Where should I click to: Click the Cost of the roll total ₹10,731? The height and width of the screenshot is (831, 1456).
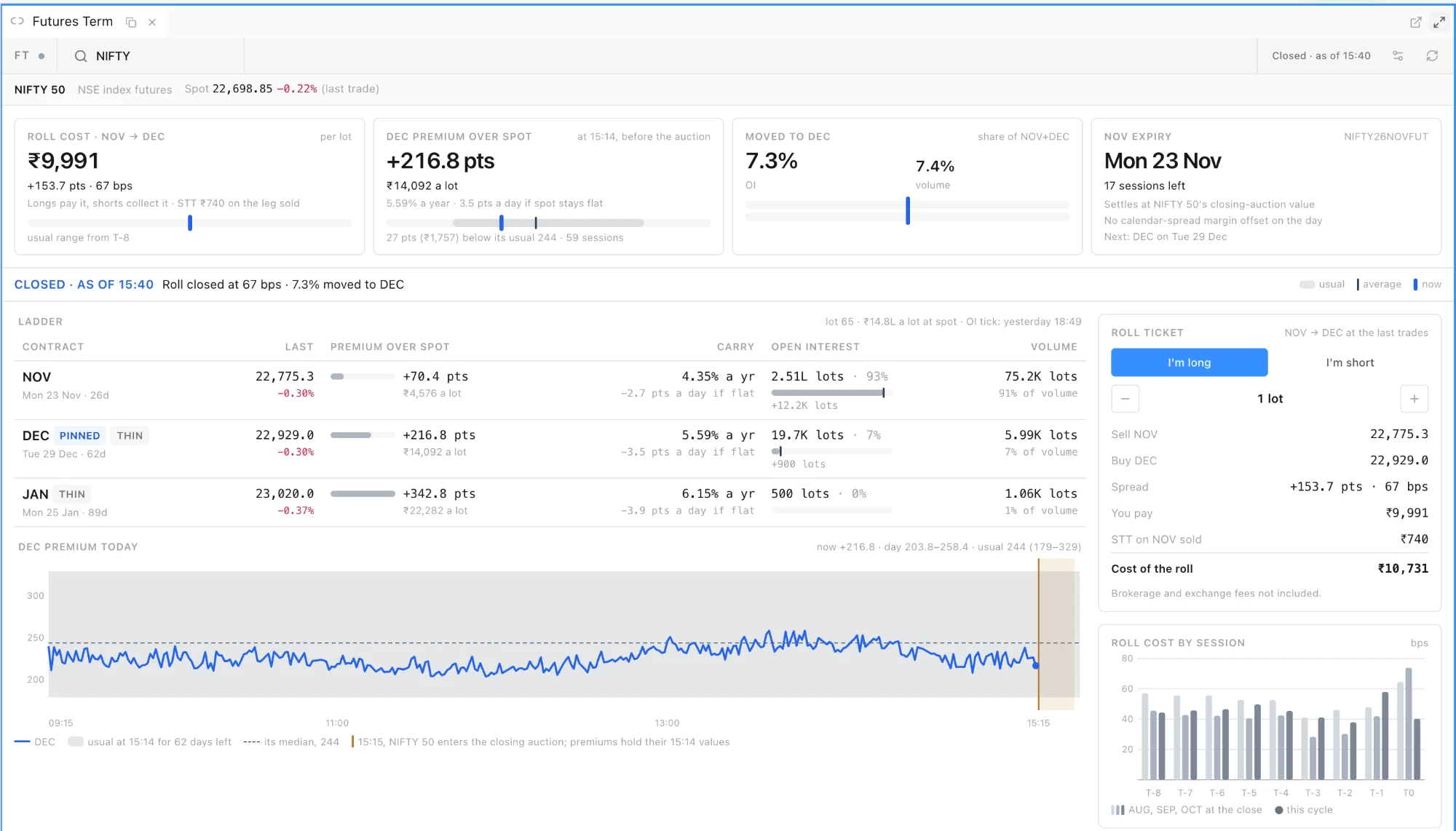pyautogui.click(x=1403, y=569)
